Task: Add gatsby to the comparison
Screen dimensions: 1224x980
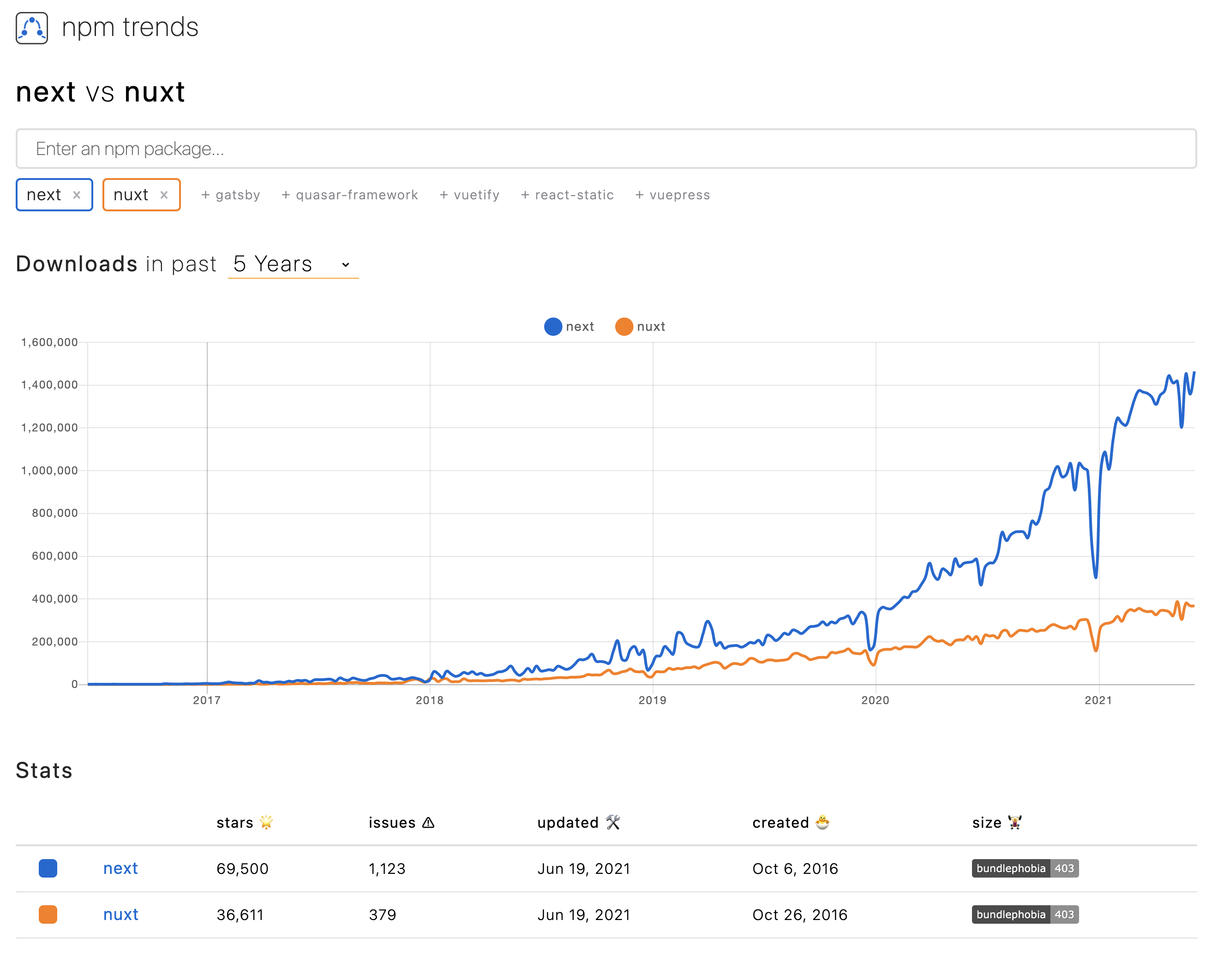Action: (x=230, y=195)
